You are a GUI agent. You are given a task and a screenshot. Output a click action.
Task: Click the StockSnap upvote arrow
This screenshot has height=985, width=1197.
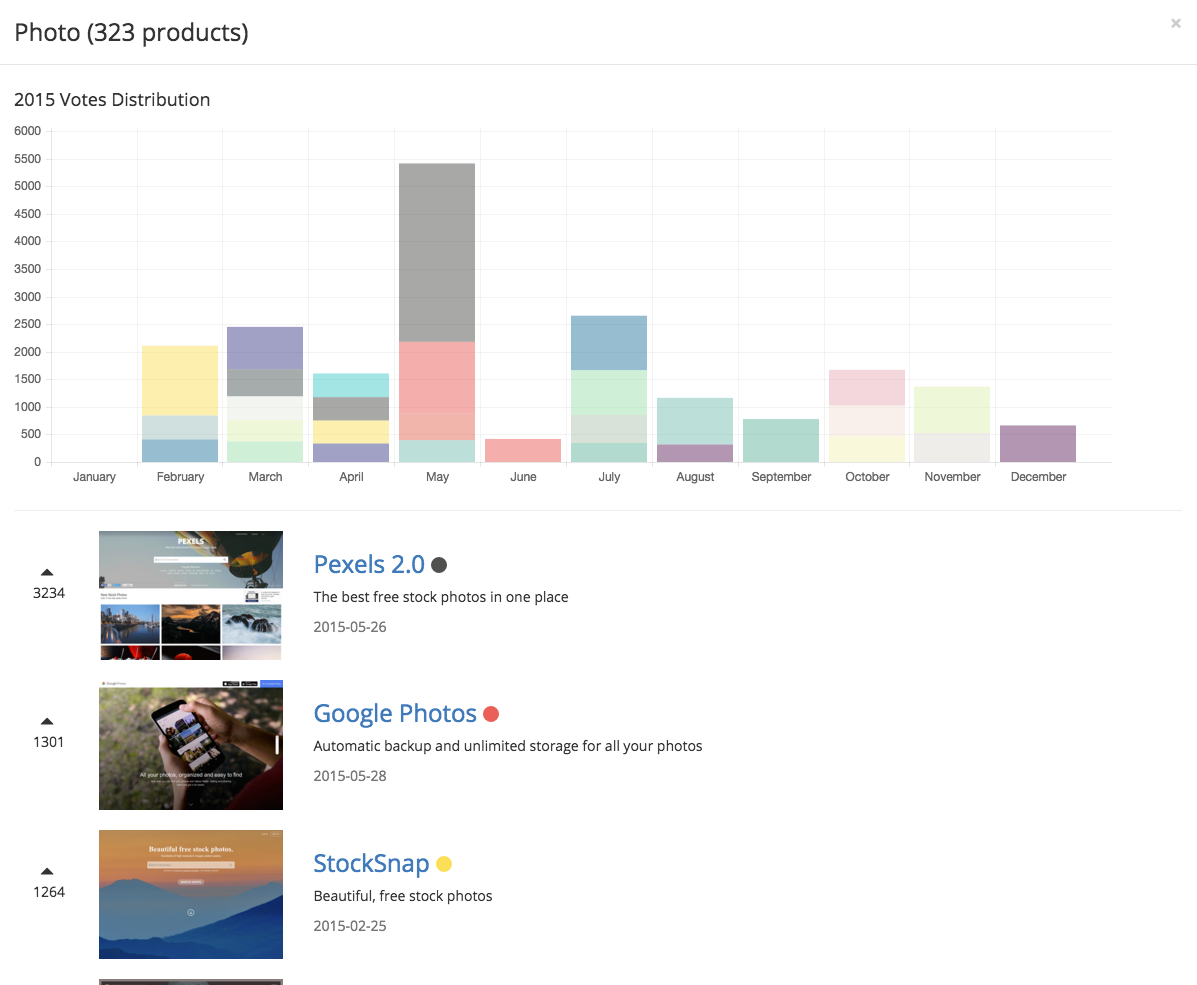point(47,871)
